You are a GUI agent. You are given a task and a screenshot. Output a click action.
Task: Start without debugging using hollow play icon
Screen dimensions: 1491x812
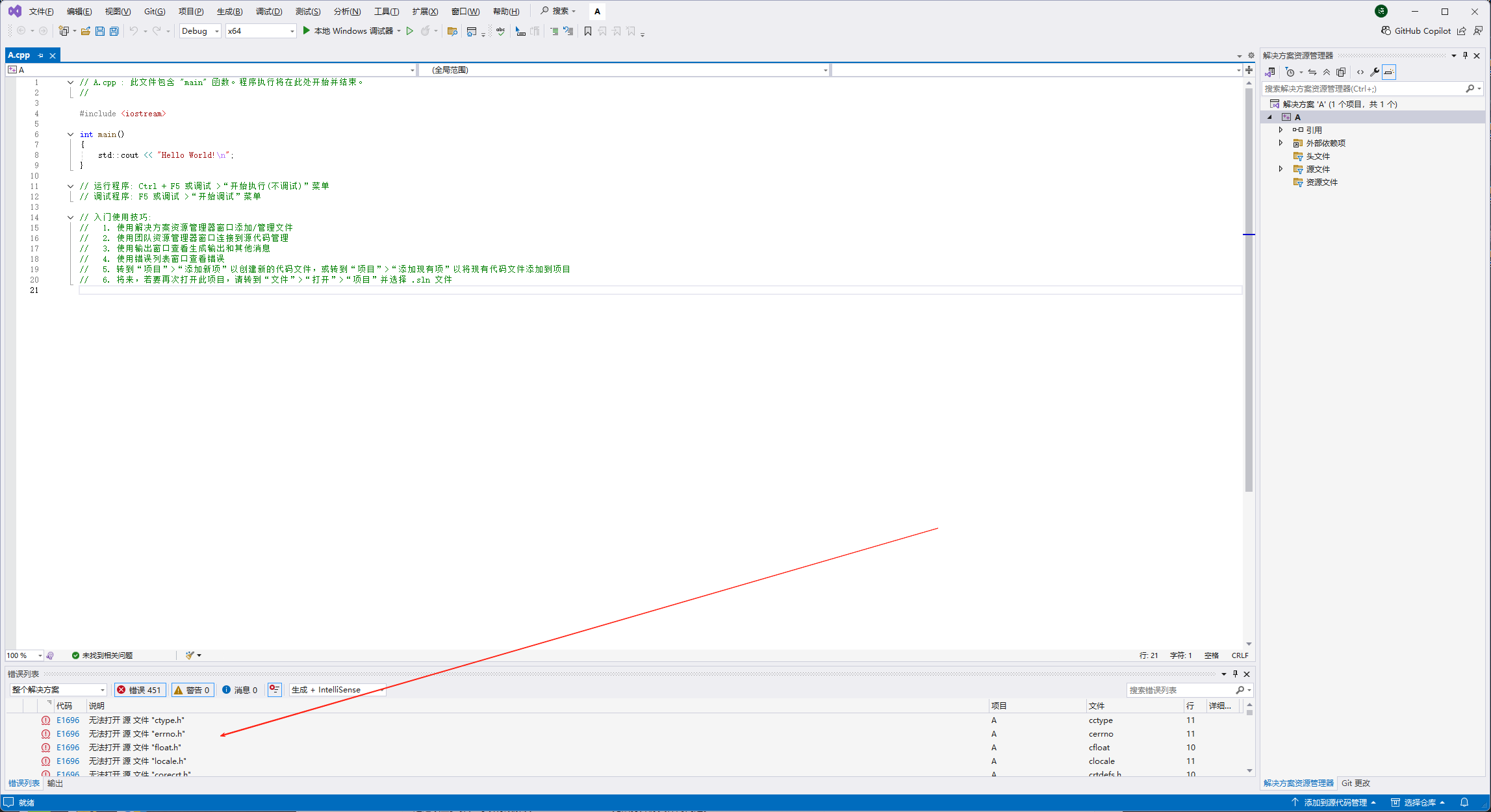coord(410,31)
